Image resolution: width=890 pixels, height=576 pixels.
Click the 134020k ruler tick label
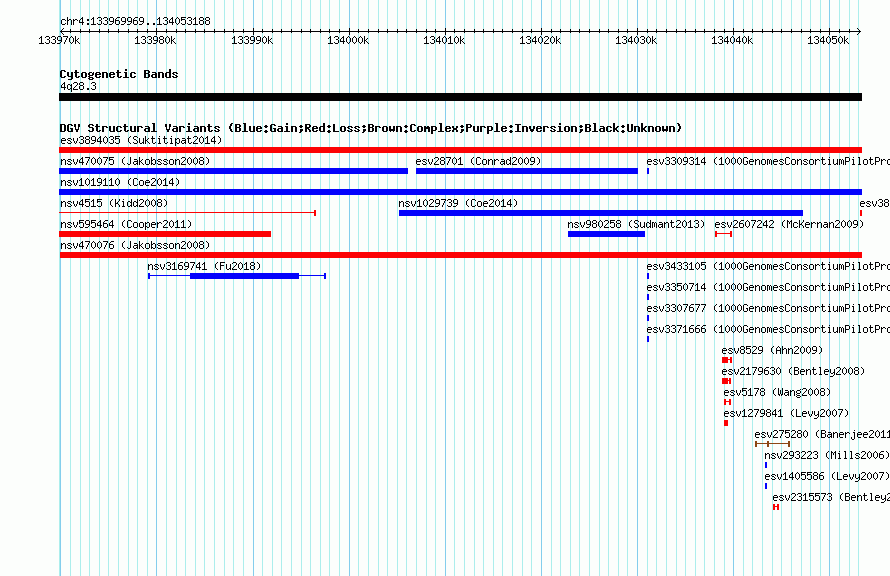point(540,40)
